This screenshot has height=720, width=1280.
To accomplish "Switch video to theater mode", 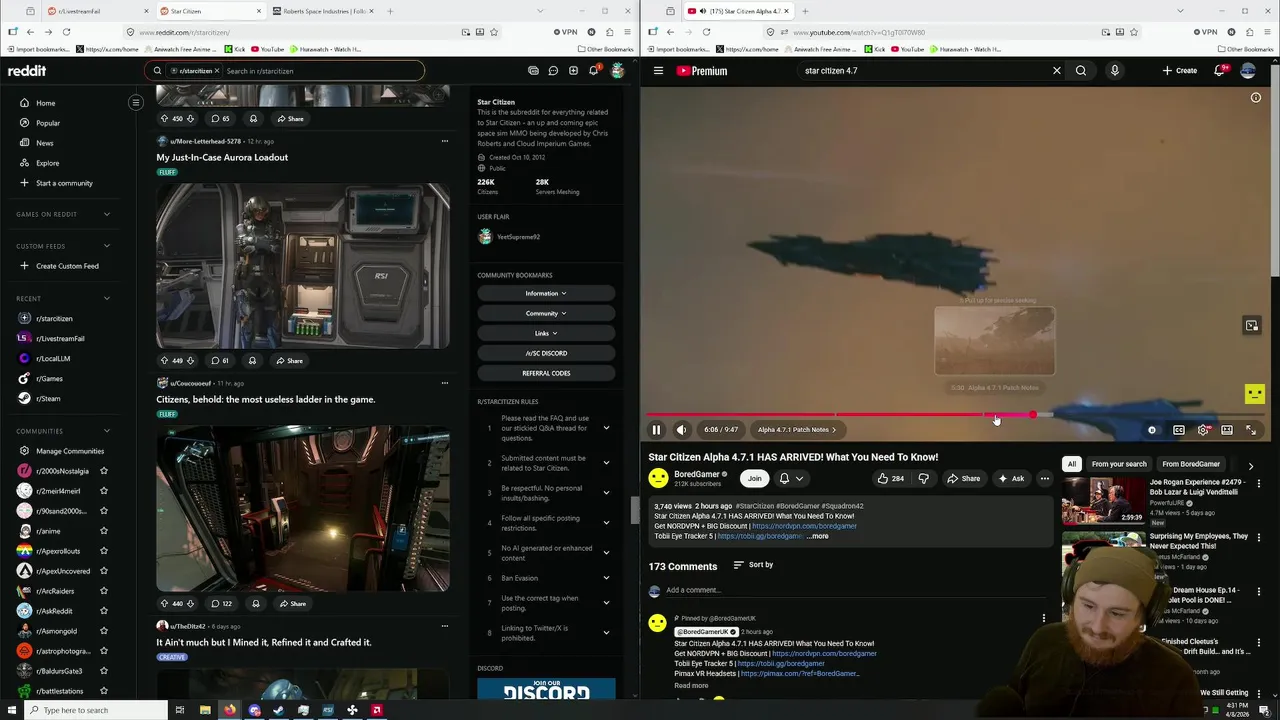I will tap(1227, 430).
